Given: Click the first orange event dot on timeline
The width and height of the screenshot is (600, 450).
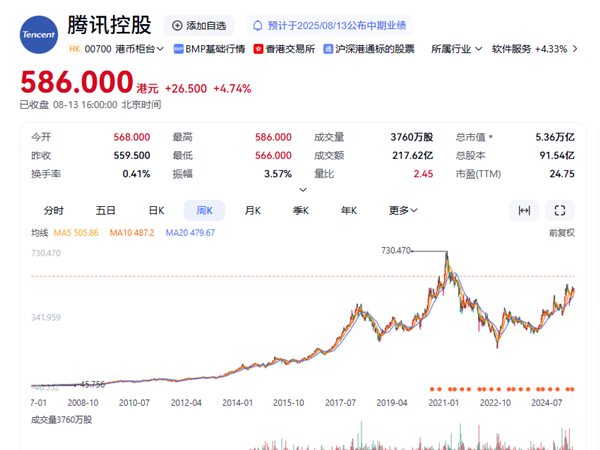Looking at the screenshot, I should (432, 389).
